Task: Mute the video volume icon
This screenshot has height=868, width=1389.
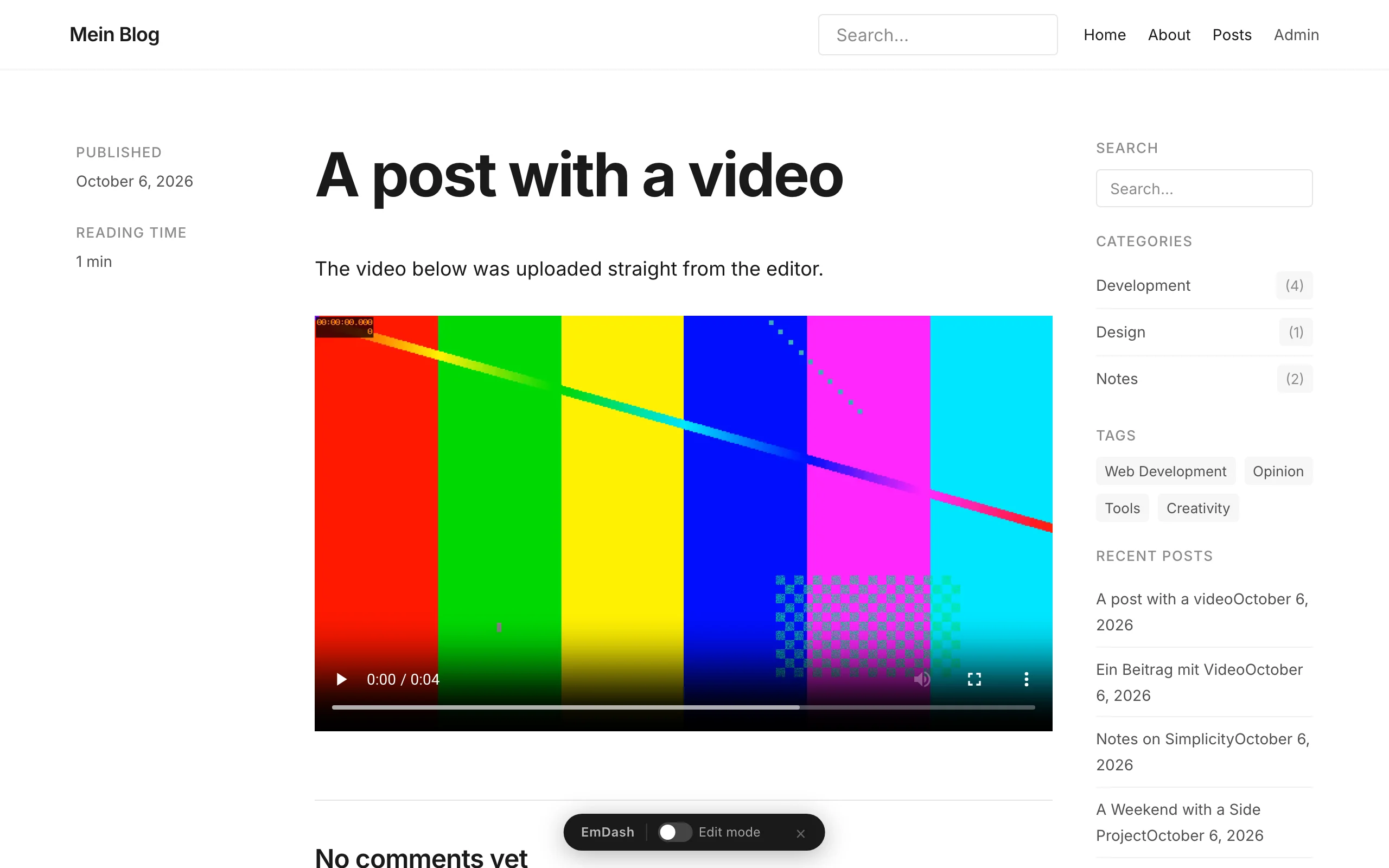Action: pos(922,679)
